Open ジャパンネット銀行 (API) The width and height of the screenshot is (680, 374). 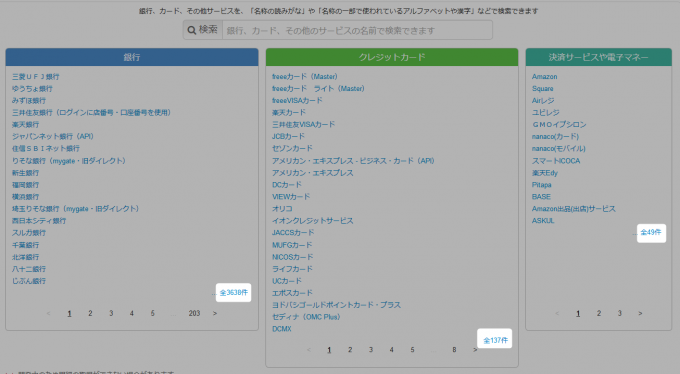tap(52, 136)
